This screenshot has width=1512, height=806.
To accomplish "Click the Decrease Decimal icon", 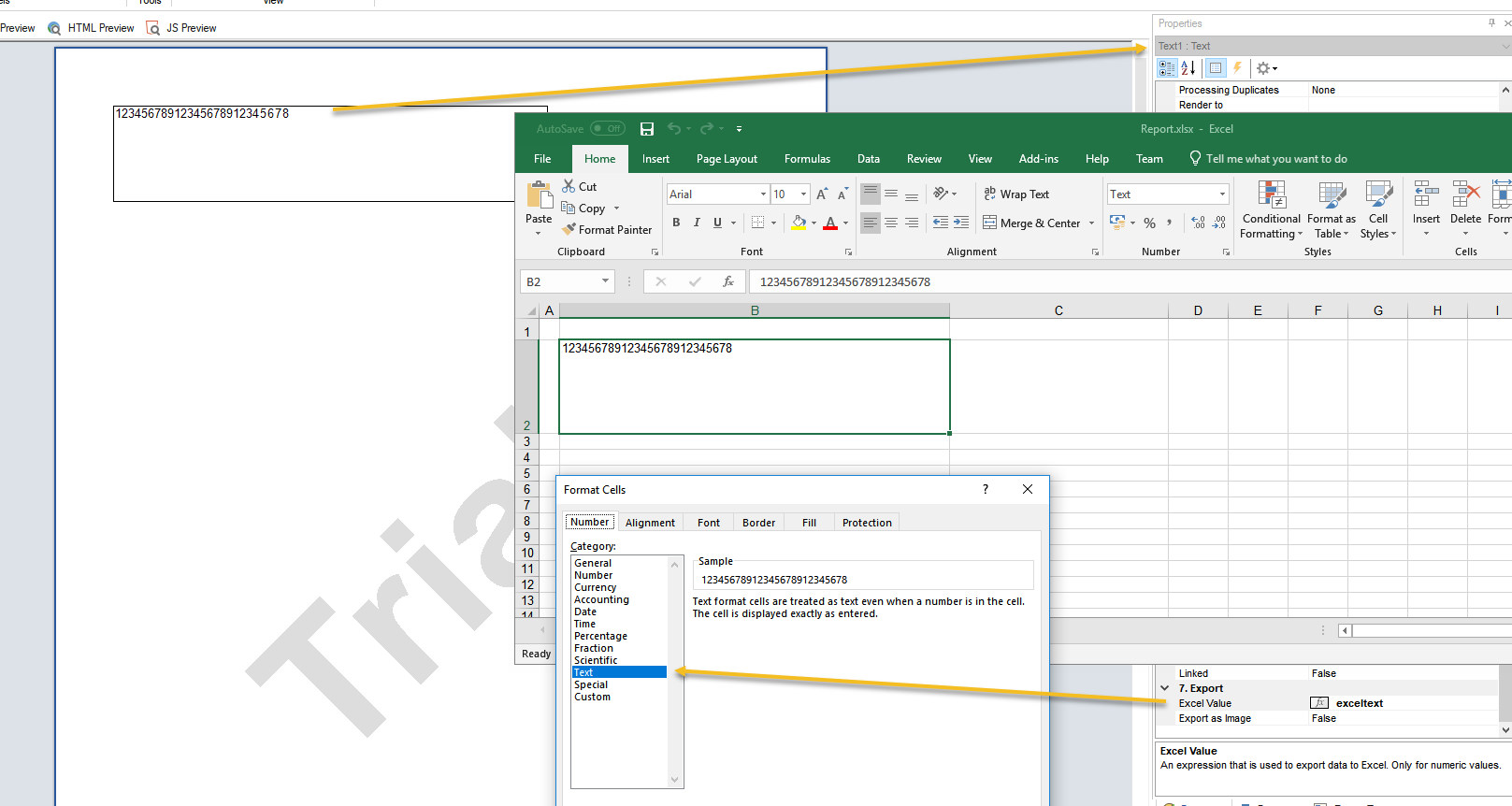I will (x=1219, y=223).
